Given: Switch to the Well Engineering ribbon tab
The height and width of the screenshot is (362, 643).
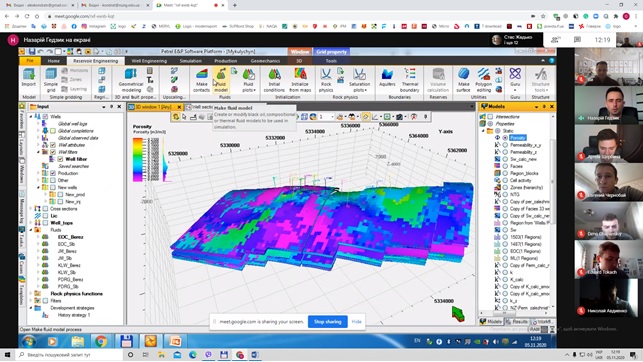Looking at the screenshot, I should click(149, 61).
